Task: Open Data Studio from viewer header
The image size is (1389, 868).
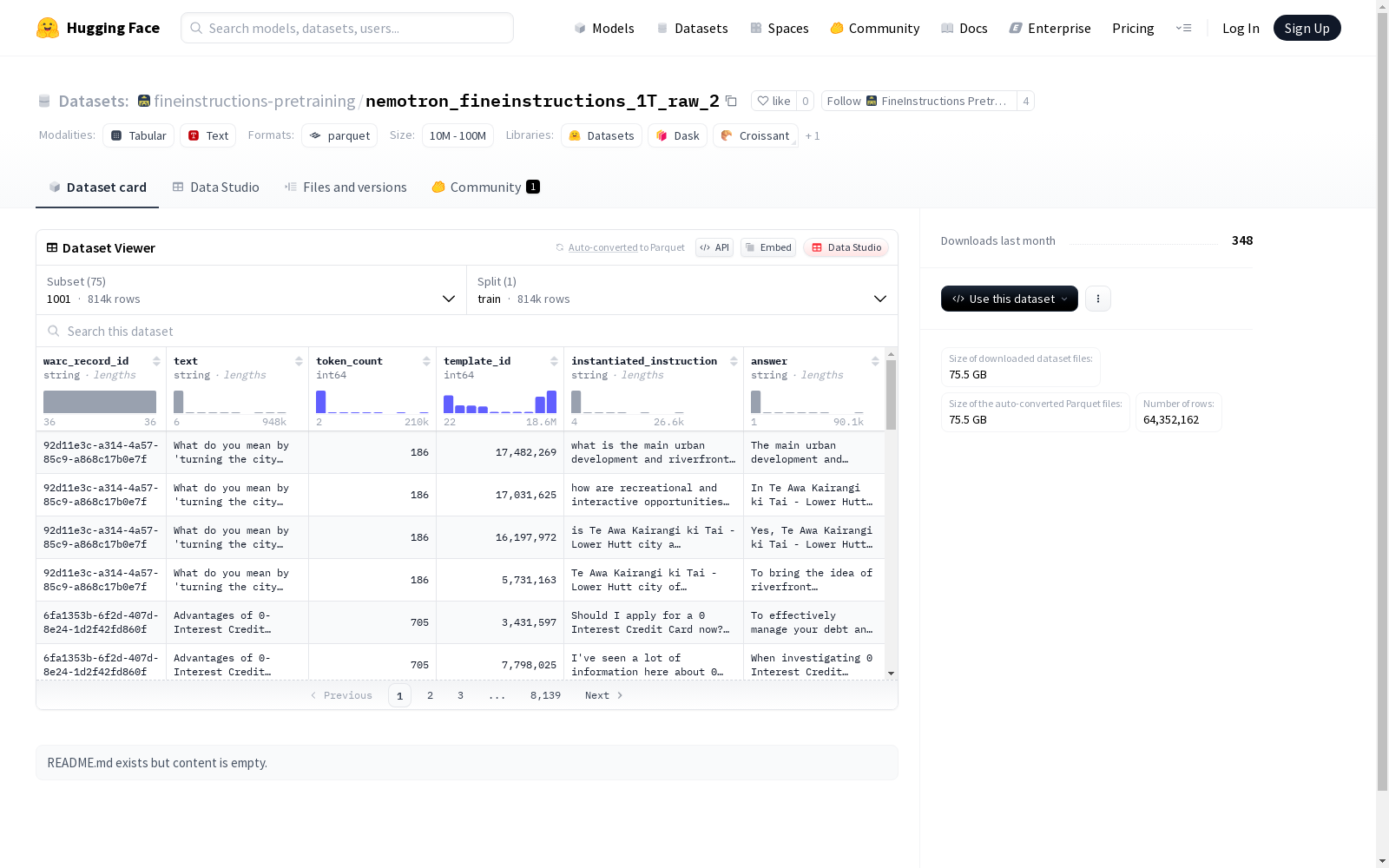Action: coord(846,247)
